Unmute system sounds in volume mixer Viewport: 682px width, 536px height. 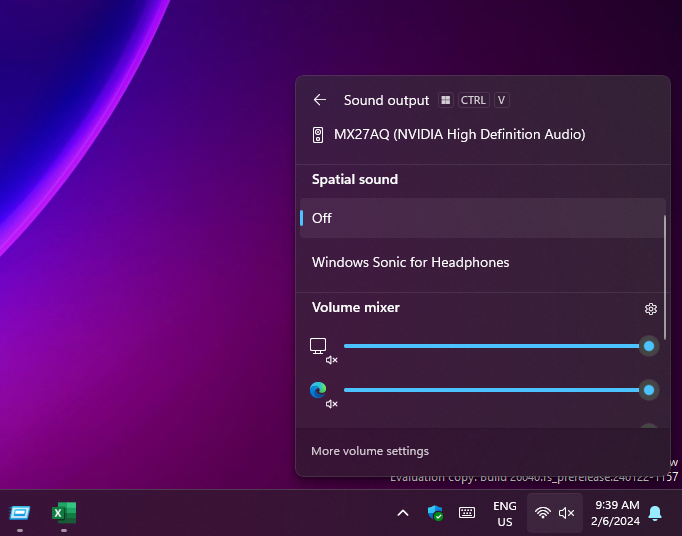[x=322, y=351]
